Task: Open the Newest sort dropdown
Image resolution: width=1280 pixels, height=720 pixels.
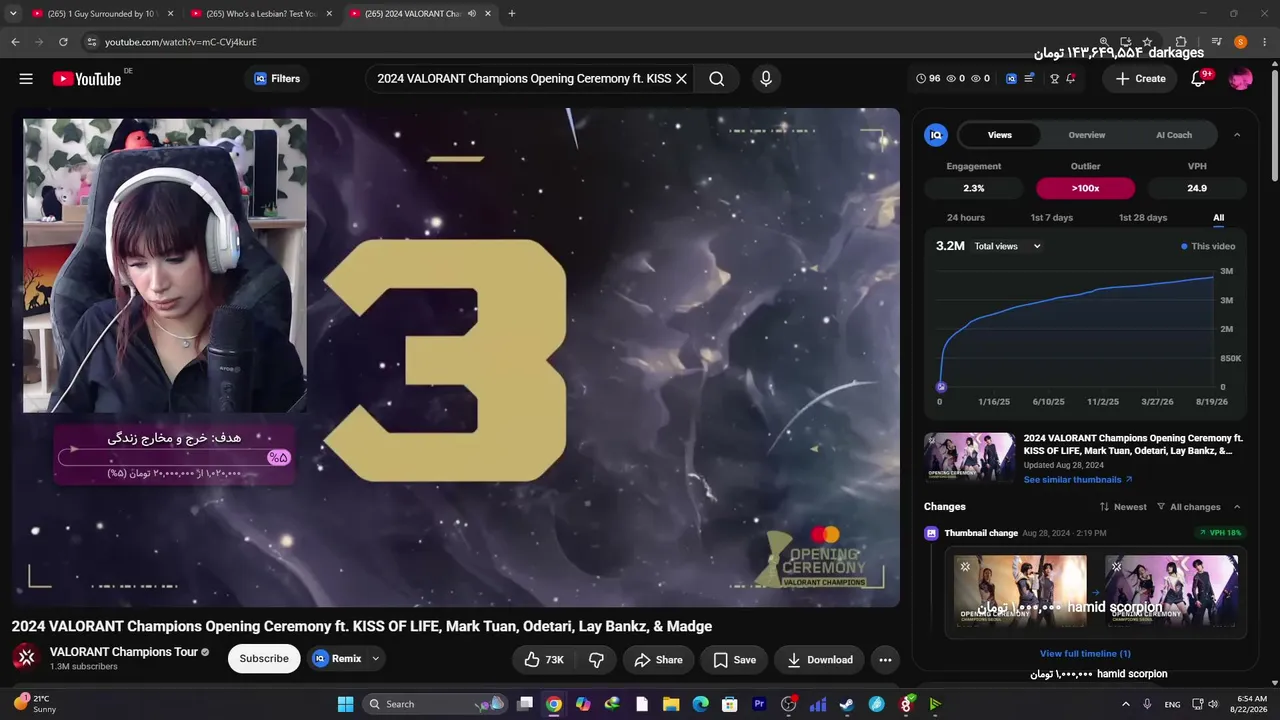Action: (1123, 507)
